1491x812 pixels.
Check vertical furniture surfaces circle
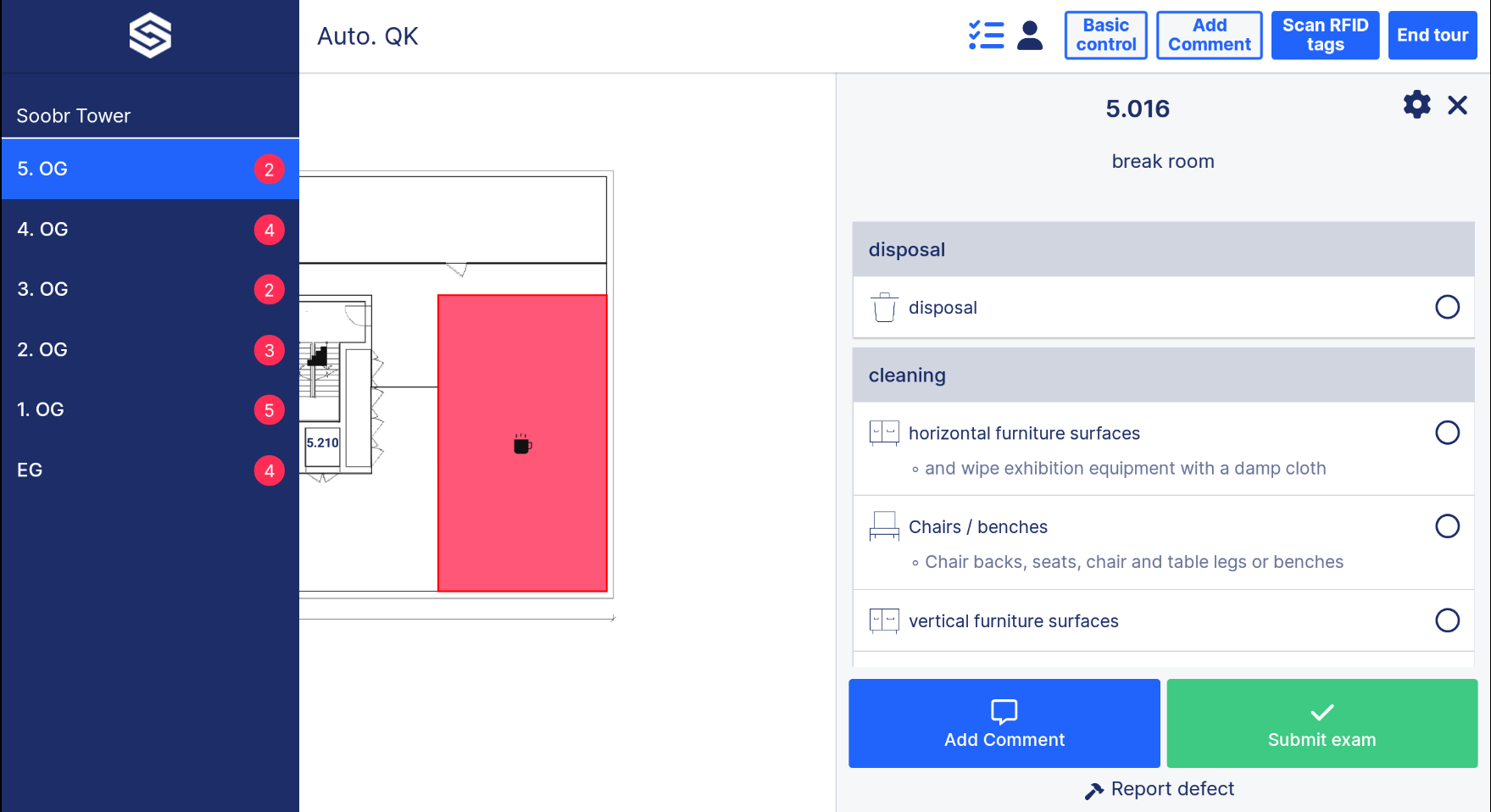[x=1447, y=620]
